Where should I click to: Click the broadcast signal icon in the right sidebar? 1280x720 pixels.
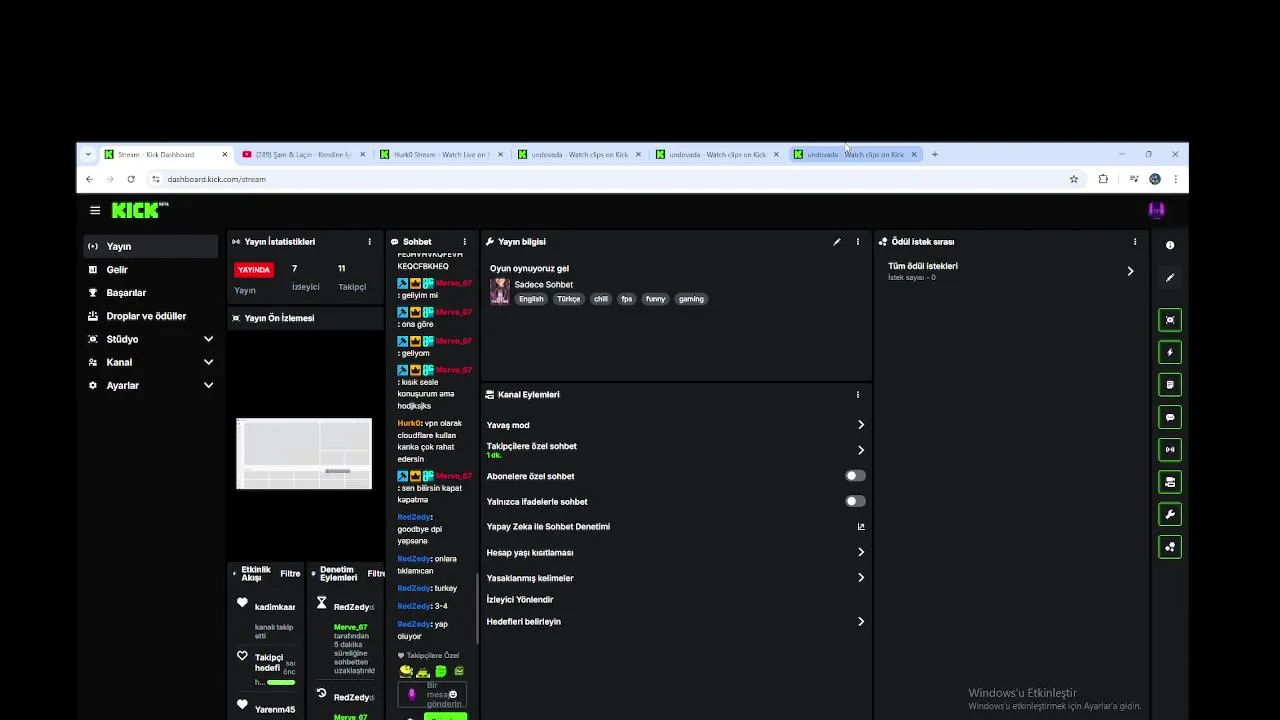click(1170, 450)
